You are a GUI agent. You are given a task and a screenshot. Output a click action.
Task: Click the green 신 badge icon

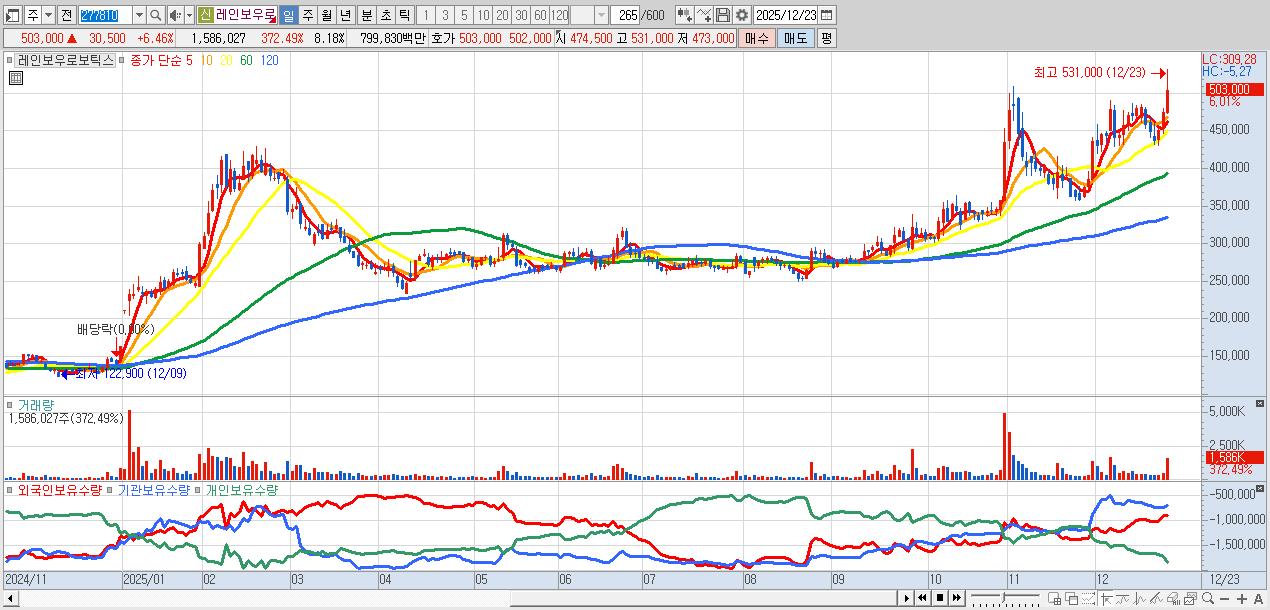(x=206, y=15)
